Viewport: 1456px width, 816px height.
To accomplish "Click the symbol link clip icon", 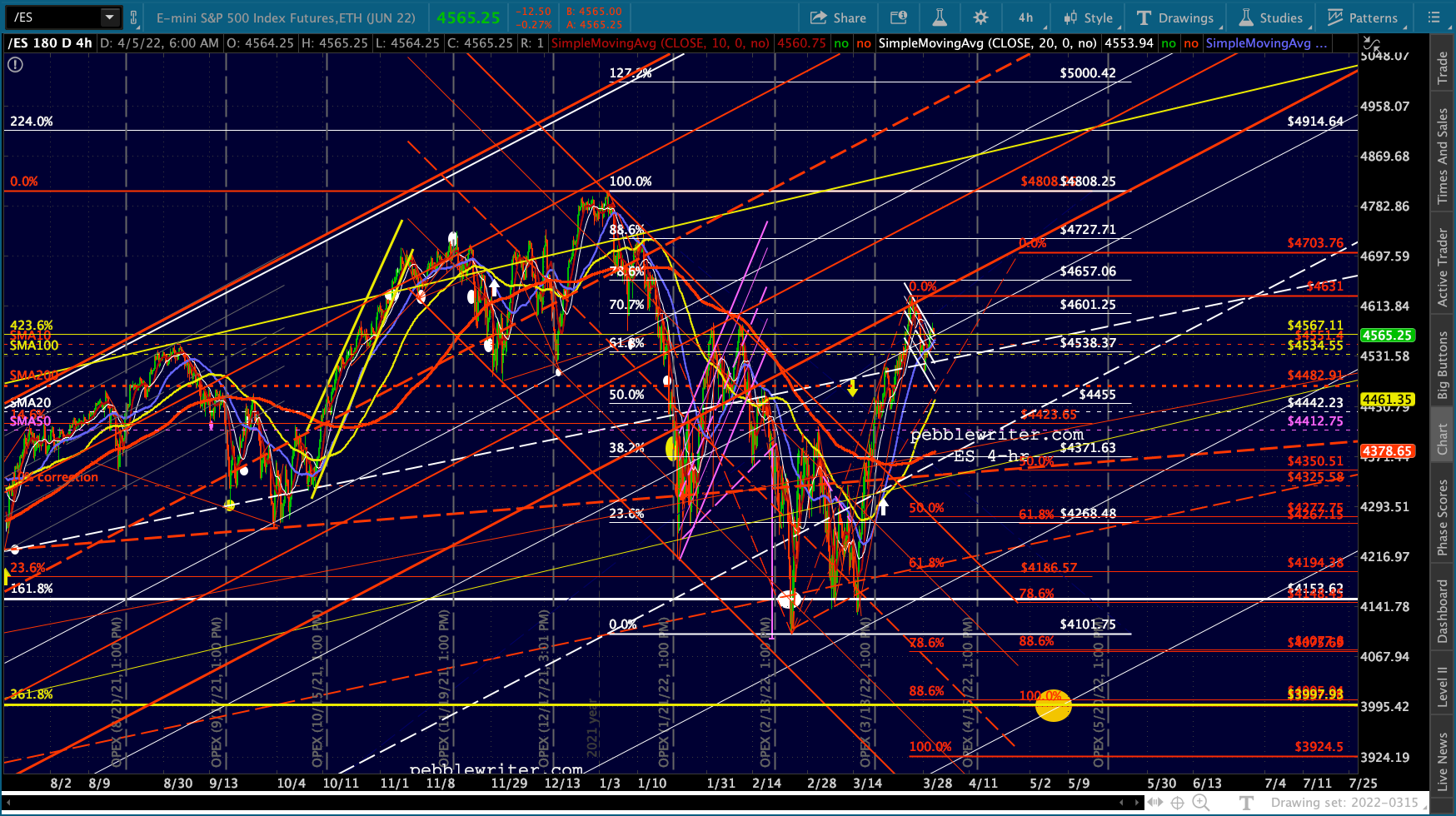I will pos(133,17).
